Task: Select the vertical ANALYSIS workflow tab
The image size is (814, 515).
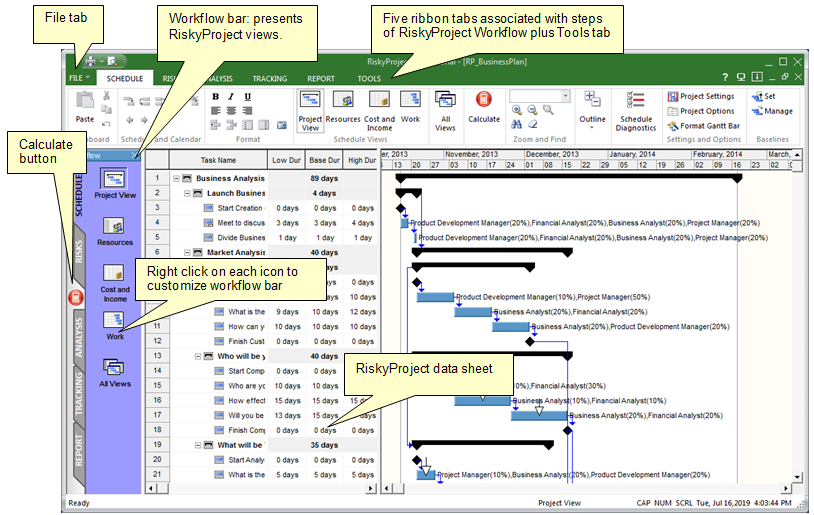Action: tap(78, 338)
